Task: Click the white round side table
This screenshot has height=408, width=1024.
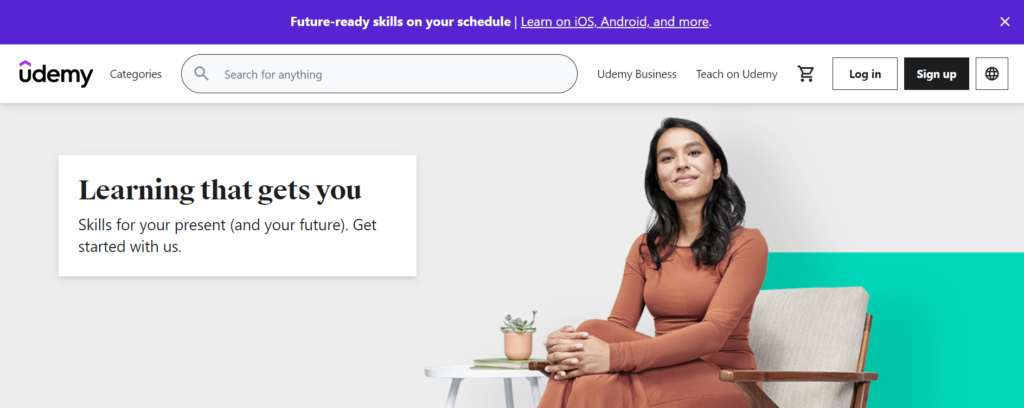Action: coord(483,386)
